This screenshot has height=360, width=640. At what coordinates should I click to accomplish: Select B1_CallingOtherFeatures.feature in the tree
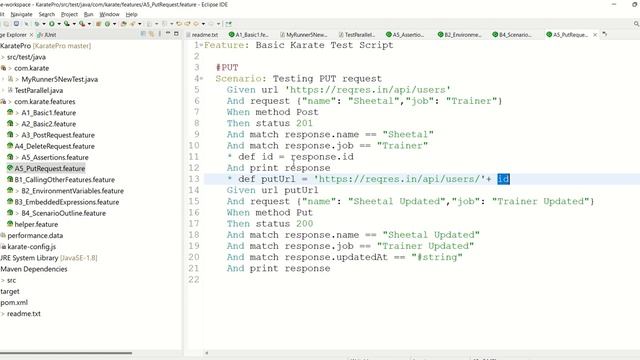tap(64, 180)
